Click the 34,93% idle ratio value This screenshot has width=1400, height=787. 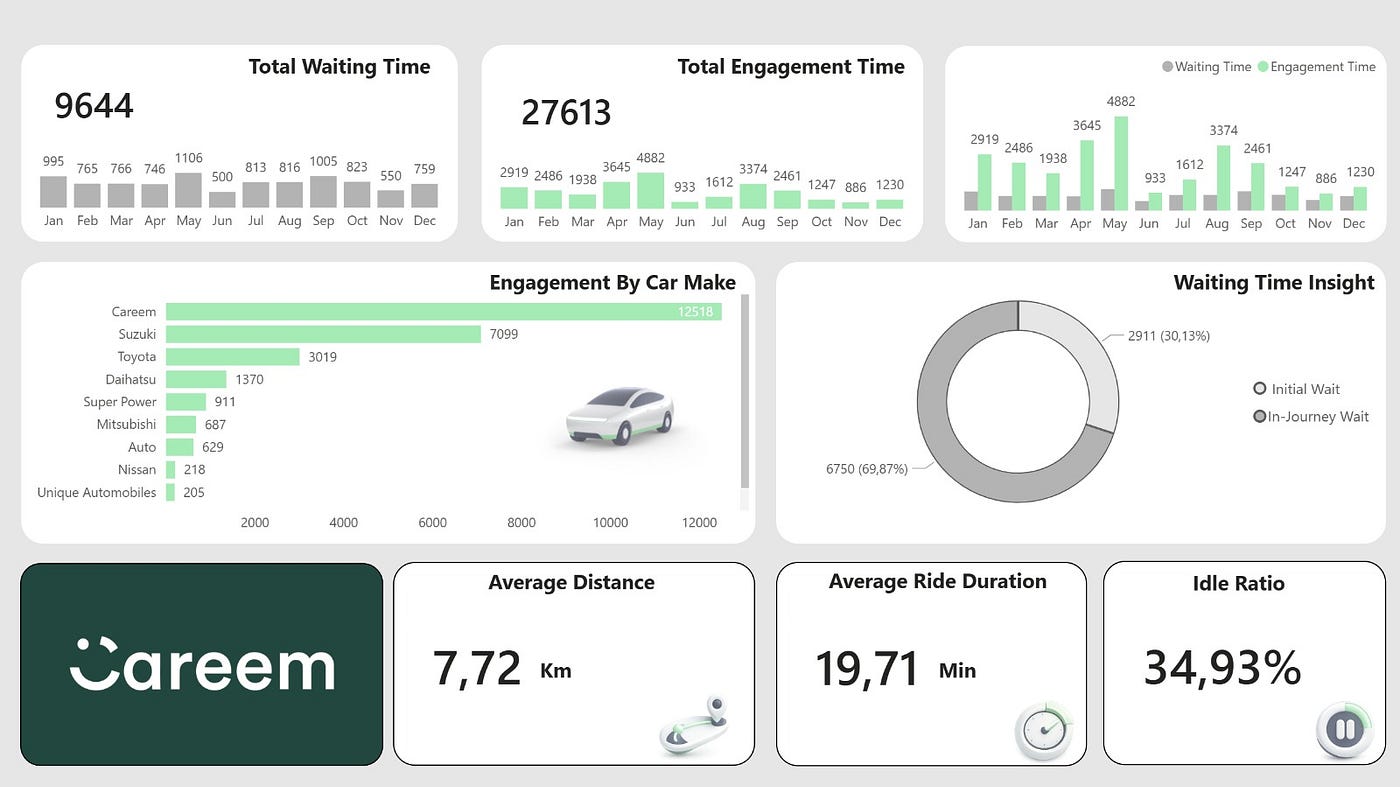1222,667
